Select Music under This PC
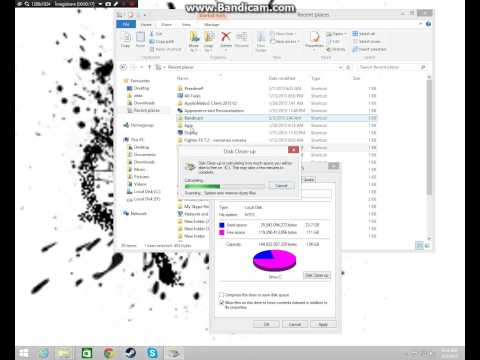 coord(137,169)
